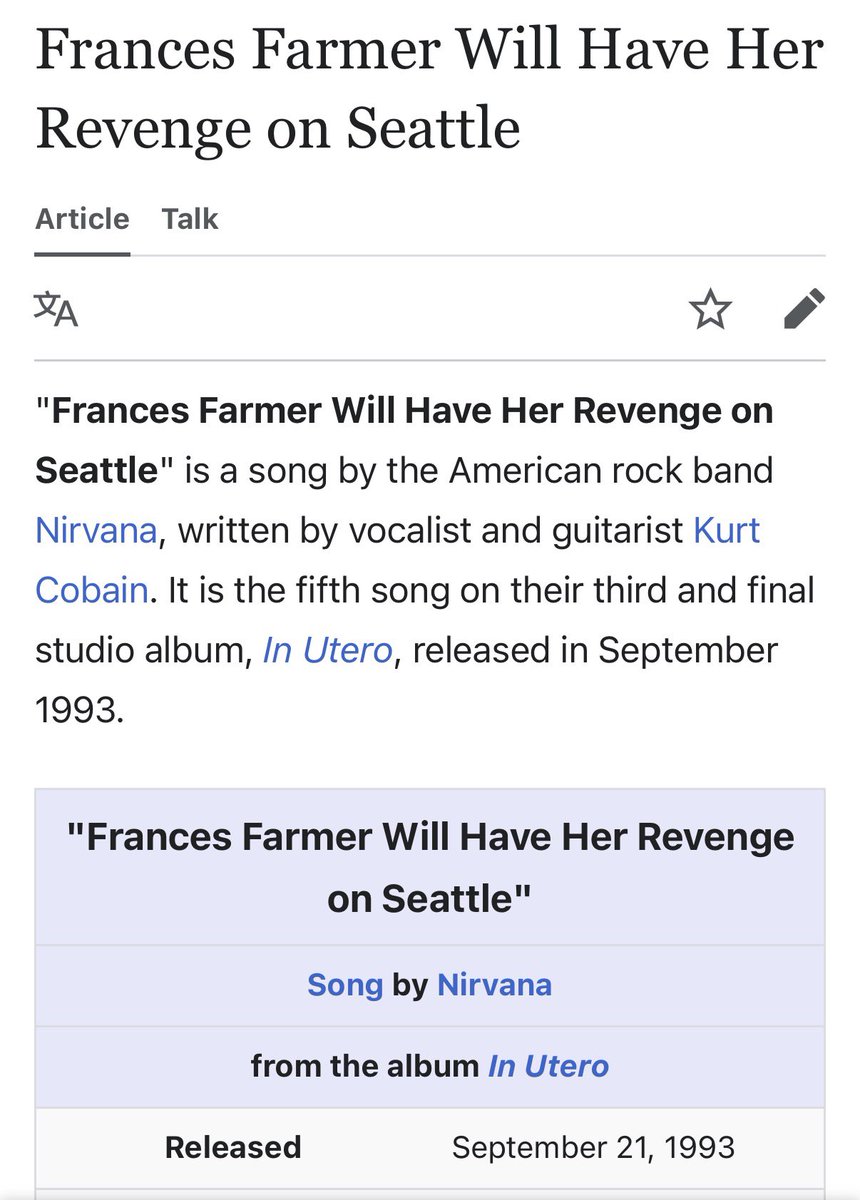Open the In Utero link in the infobox
This screenshot has width=860, height=1200.
pyautogui.click(x=548, y=1066)
